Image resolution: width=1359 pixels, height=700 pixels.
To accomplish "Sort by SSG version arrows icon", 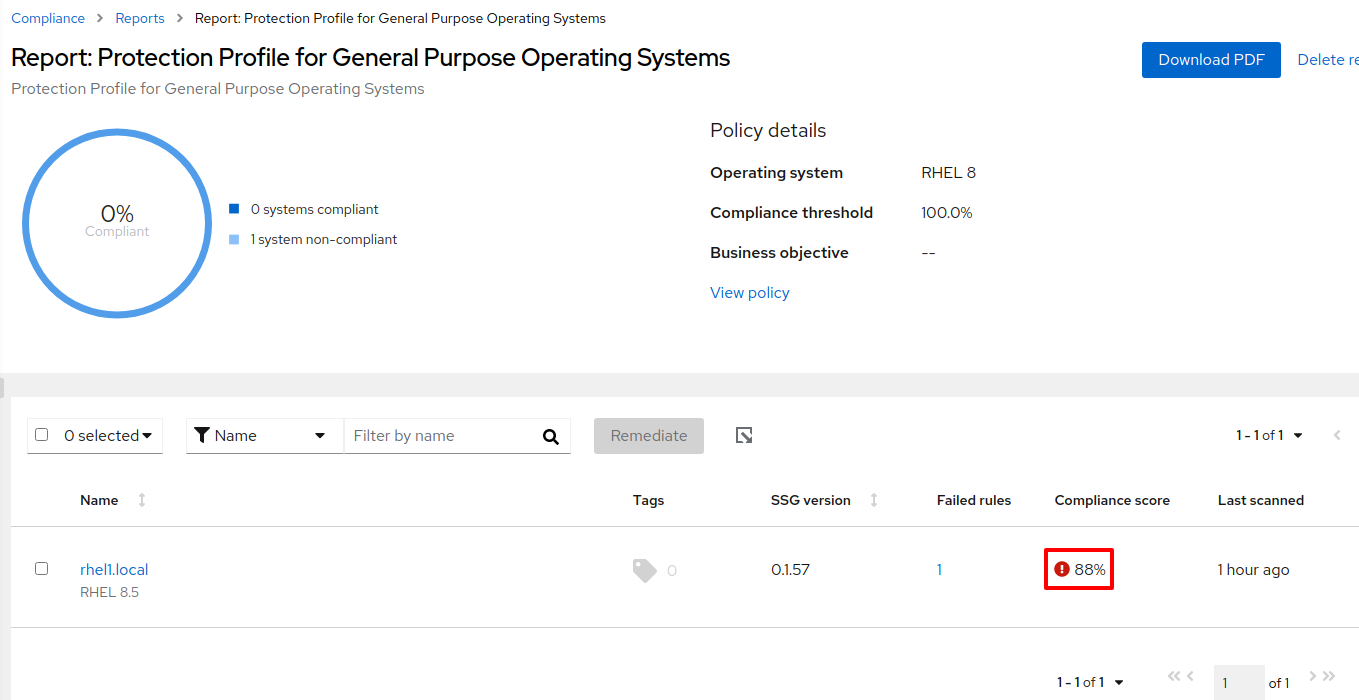I will coord(874,500).
